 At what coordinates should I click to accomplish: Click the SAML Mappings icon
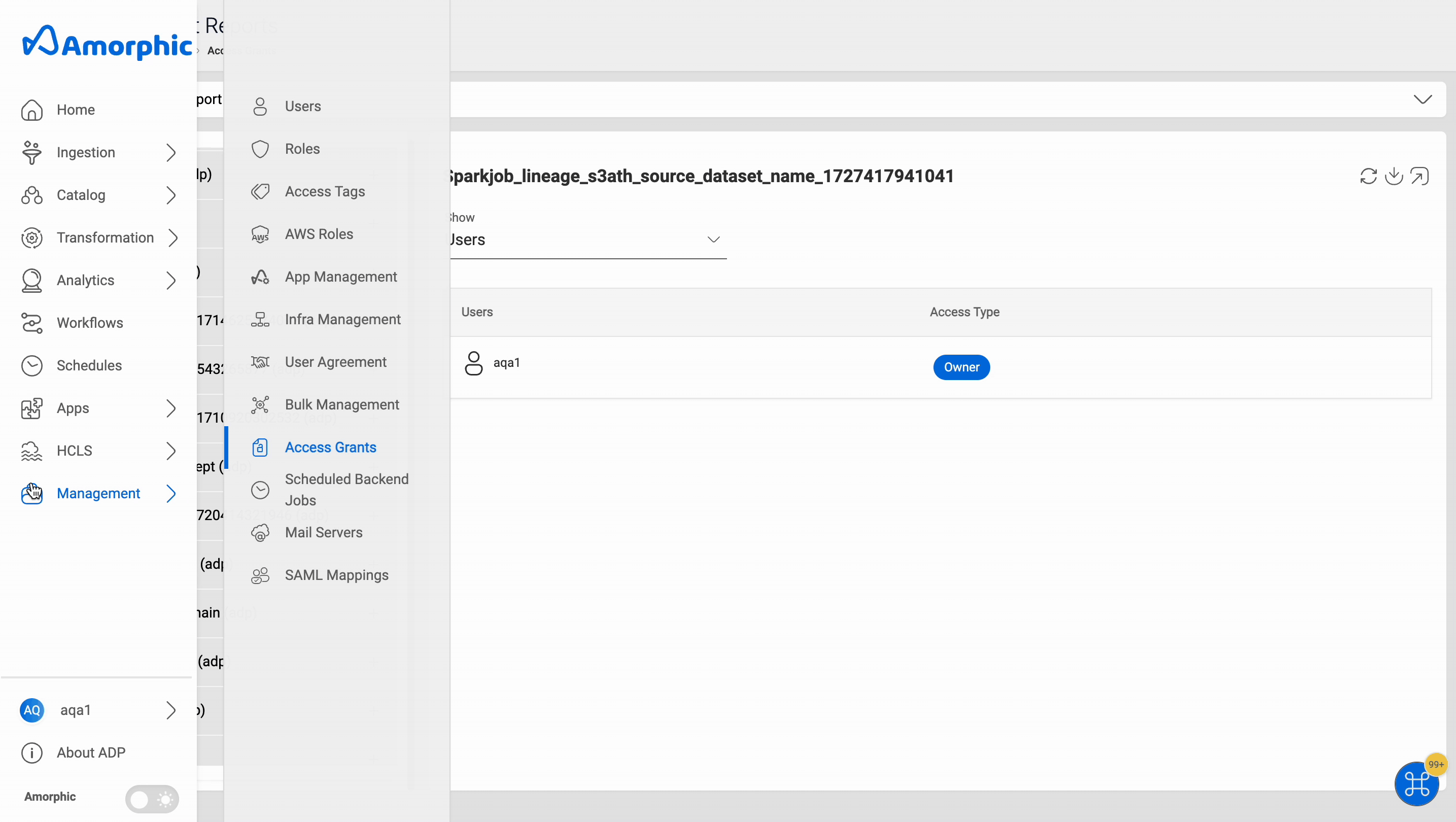point(260,575)
